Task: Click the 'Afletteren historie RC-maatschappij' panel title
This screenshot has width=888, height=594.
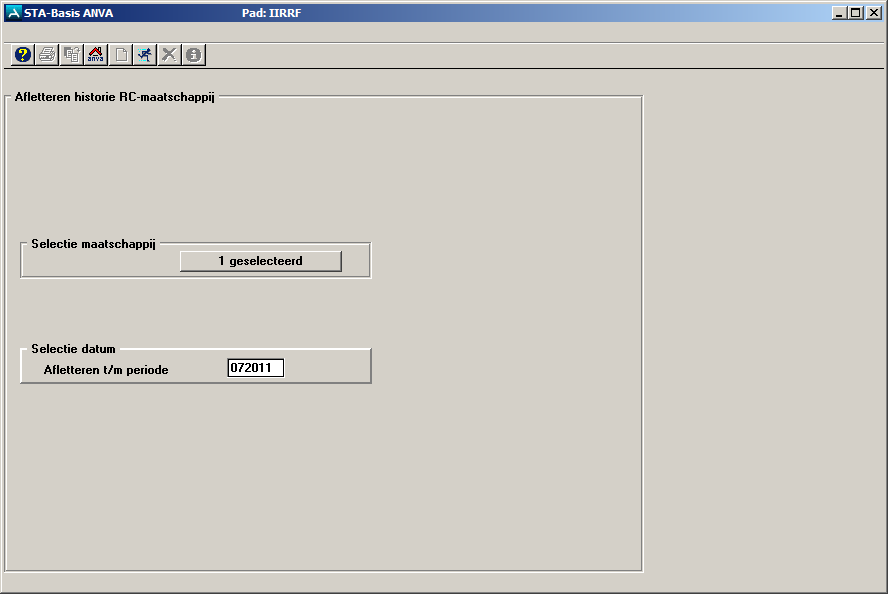Action: pos(114,98)
